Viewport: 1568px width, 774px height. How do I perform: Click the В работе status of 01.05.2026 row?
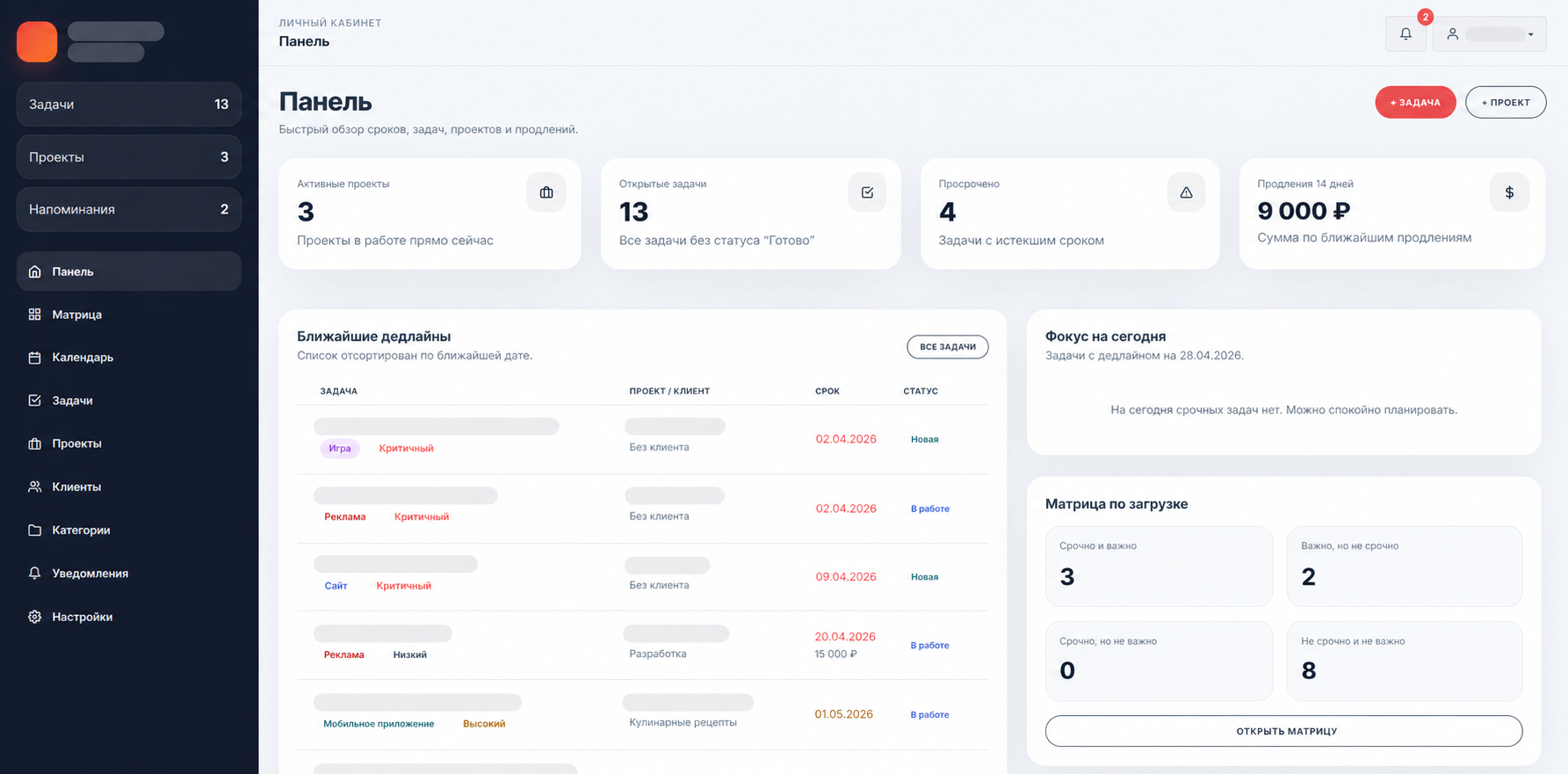pyautogui.click(x=929, y=715)
